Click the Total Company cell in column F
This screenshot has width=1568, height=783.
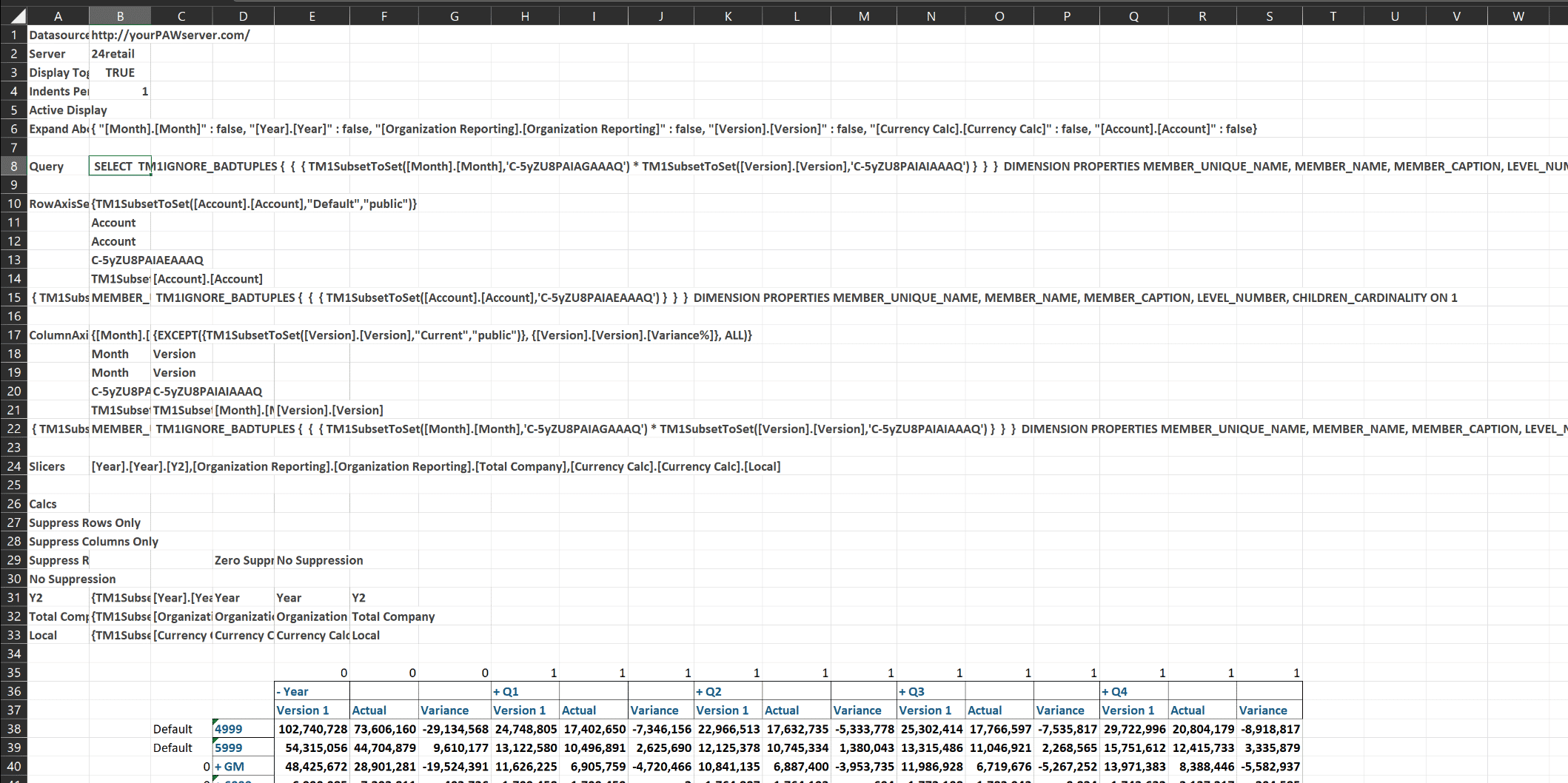393,616
